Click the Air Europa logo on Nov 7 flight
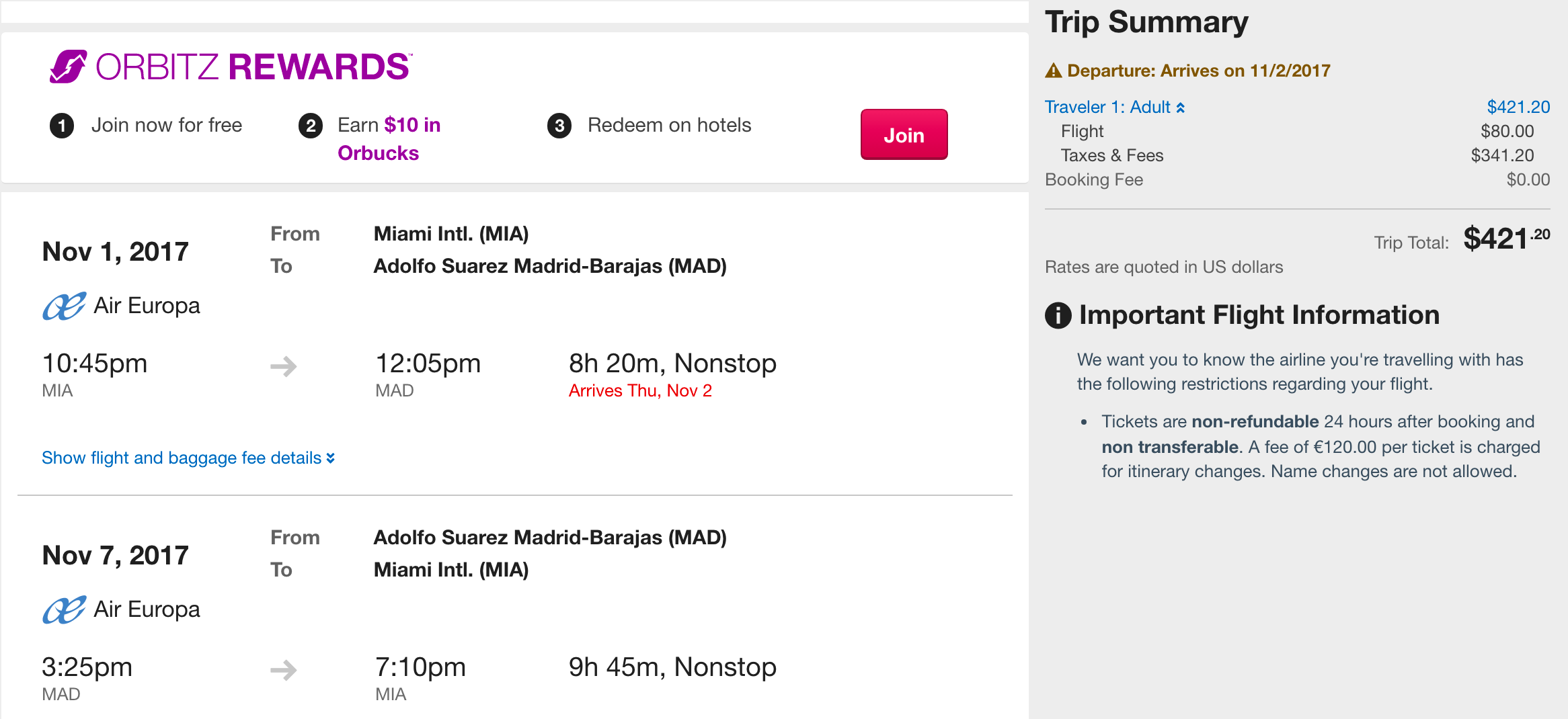This screenshot has height=719, width=1568. [64, 610]
